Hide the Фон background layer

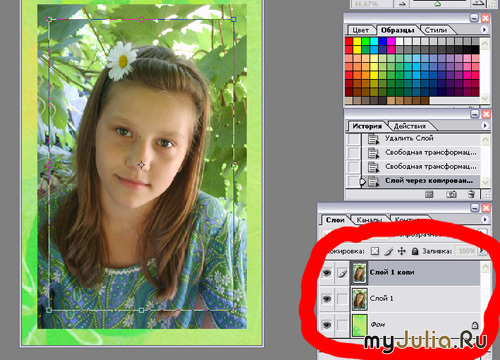click(327, 325)
